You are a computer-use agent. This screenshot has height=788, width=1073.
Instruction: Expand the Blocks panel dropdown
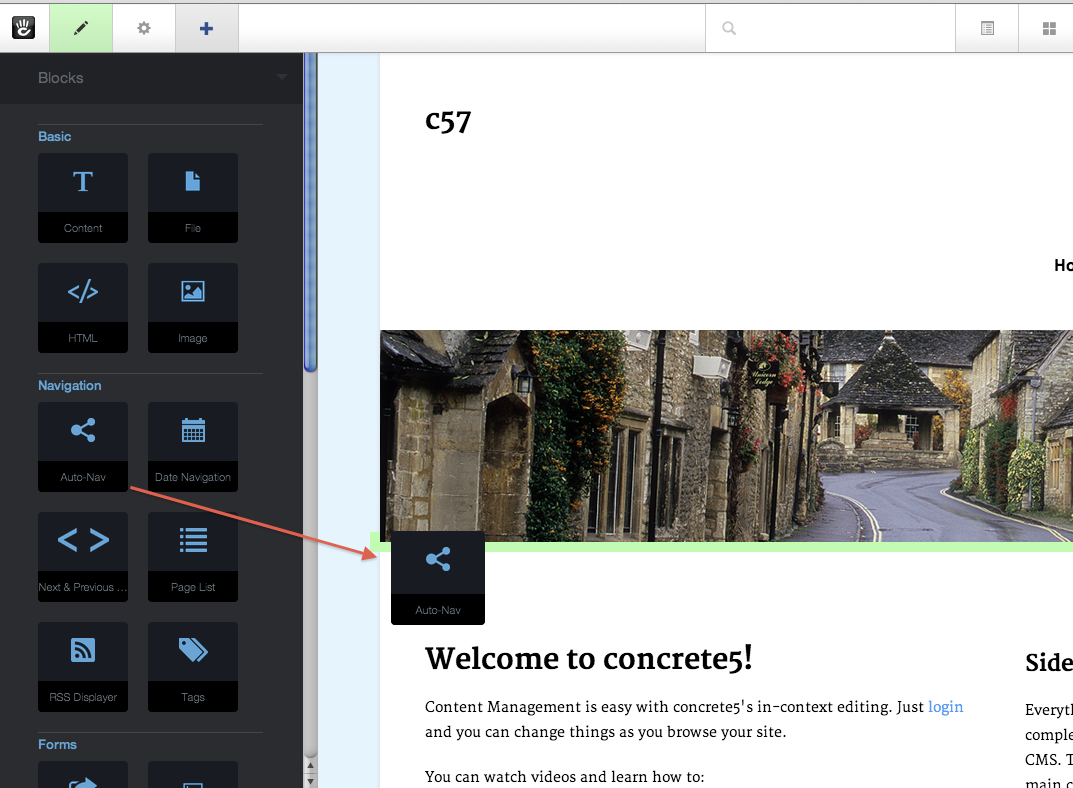click(x=282, y=77)
